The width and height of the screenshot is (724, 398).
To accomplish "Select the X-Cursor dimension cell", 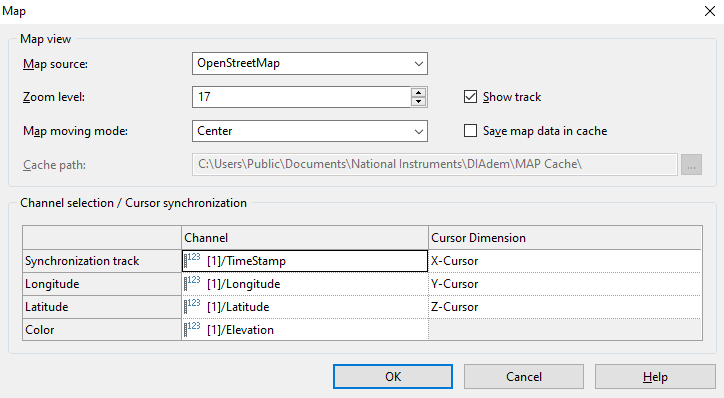I will (565, 261).
